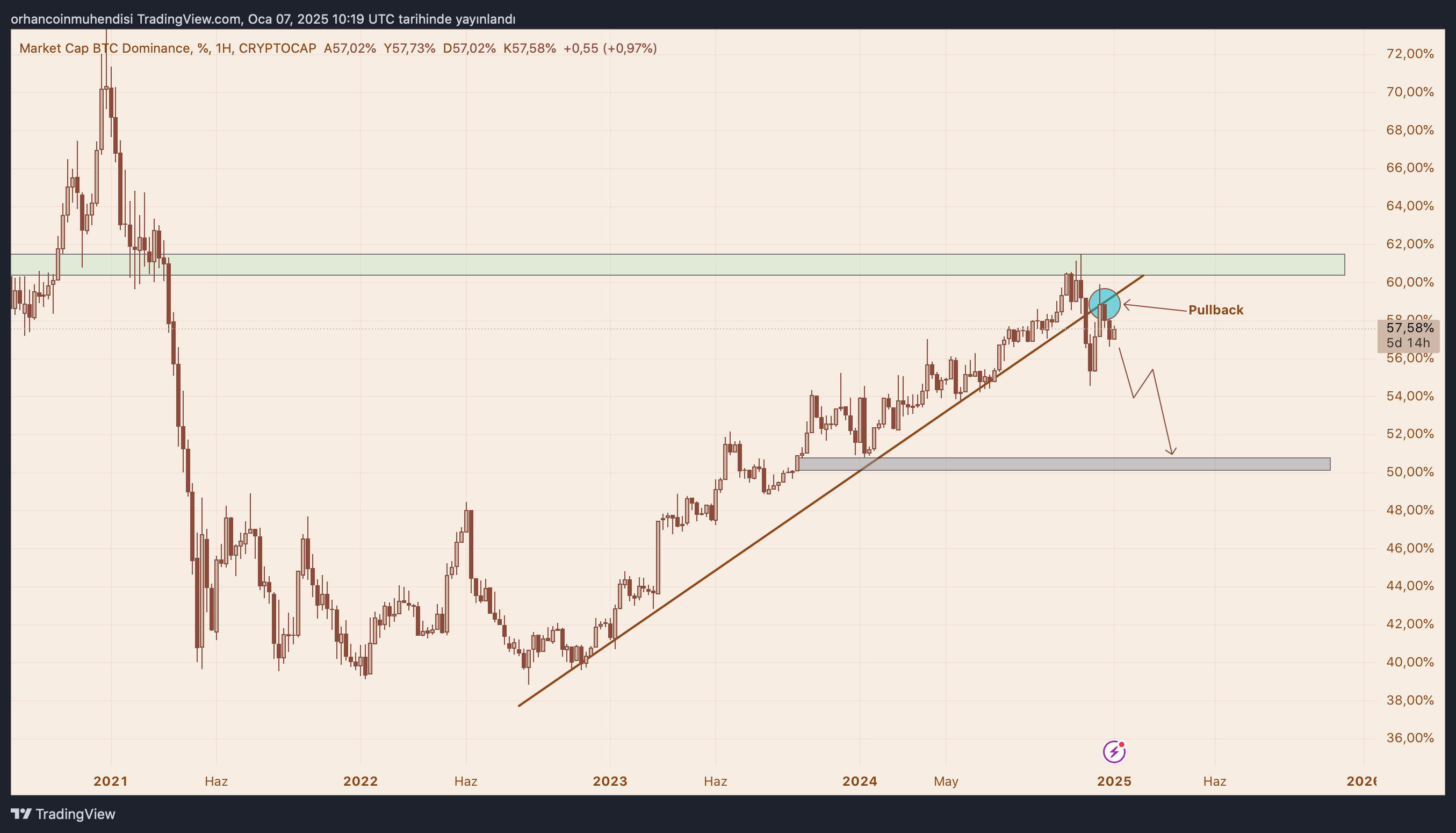Click the 2023 label on time axis
Image resolution: width=1456 pixels, height=833 pixels.
[610, 781]
